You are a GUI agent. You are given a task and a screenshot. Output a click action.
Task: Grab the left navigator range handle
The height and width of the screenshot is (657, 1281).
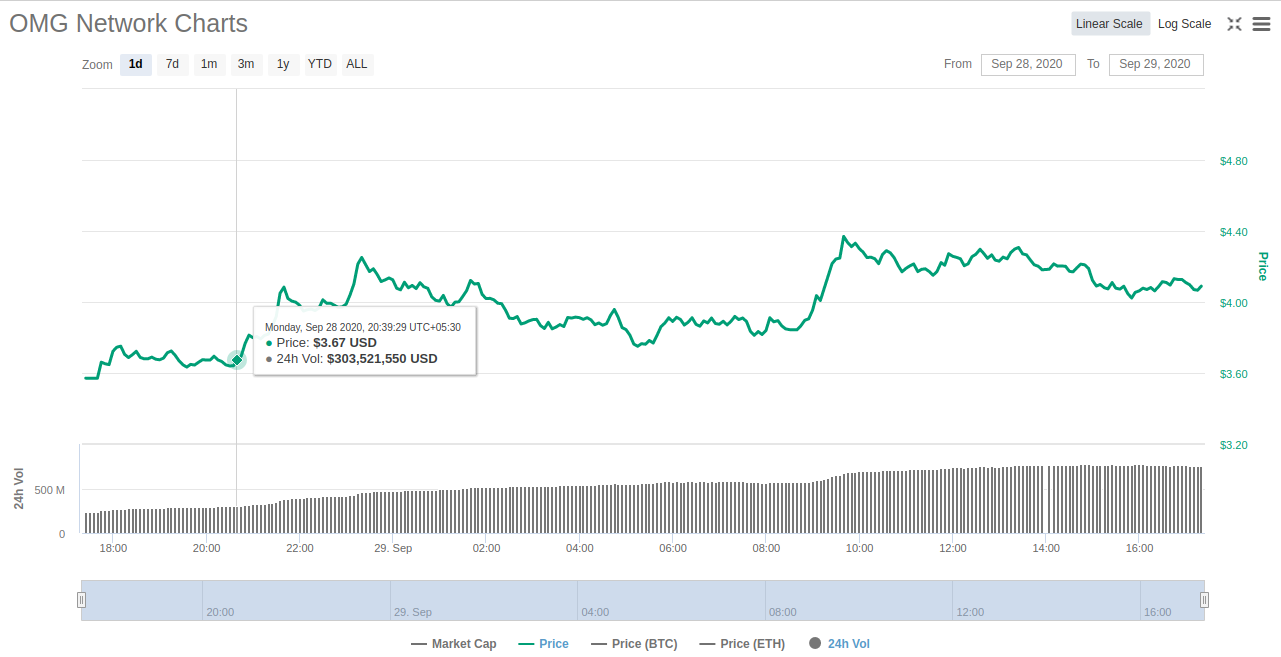[x=81, y=600]
